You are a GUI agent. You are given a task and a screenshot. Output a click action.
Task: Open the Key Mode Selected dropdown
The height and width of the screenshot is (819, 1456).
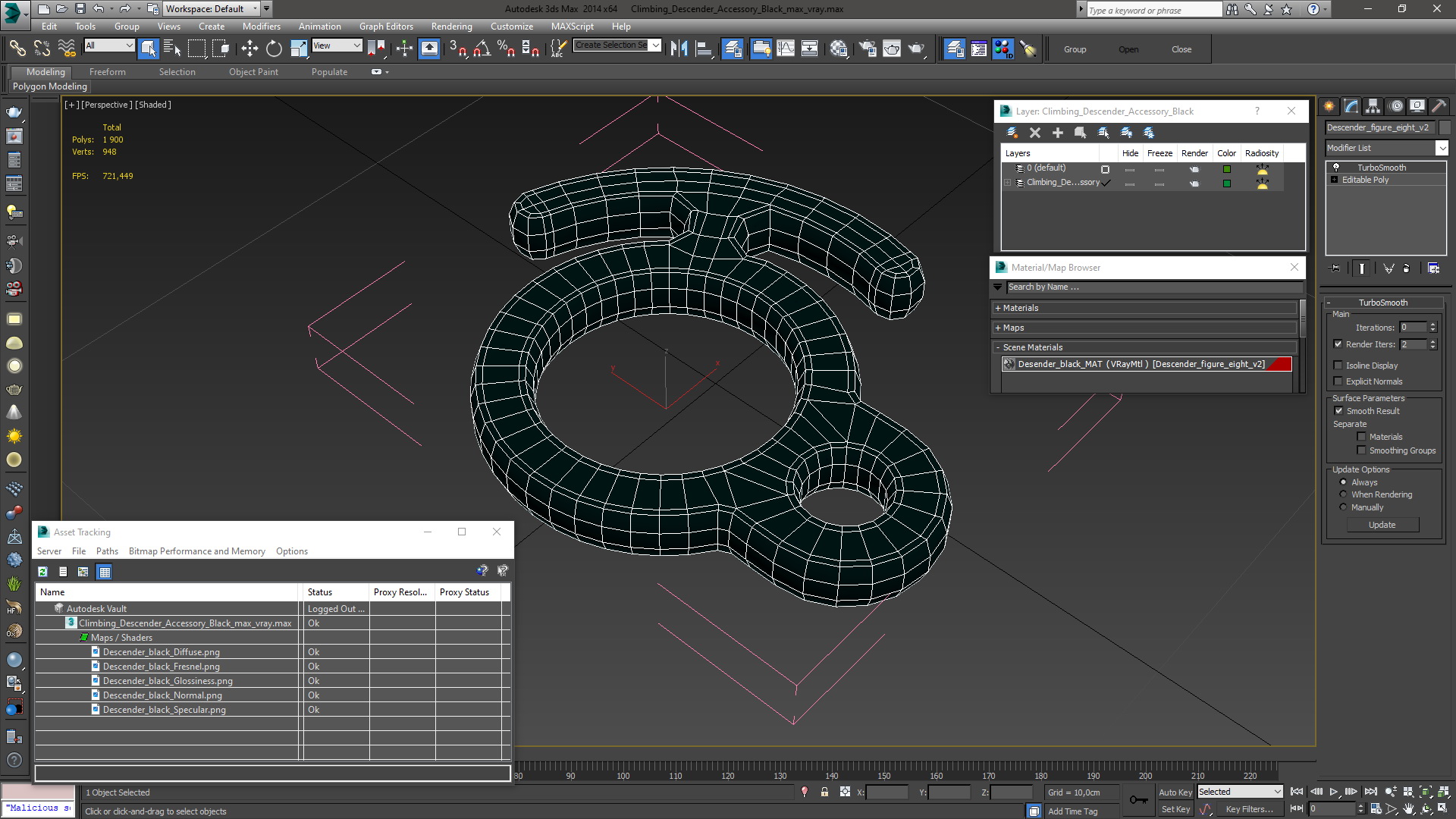click(1239, 792)
